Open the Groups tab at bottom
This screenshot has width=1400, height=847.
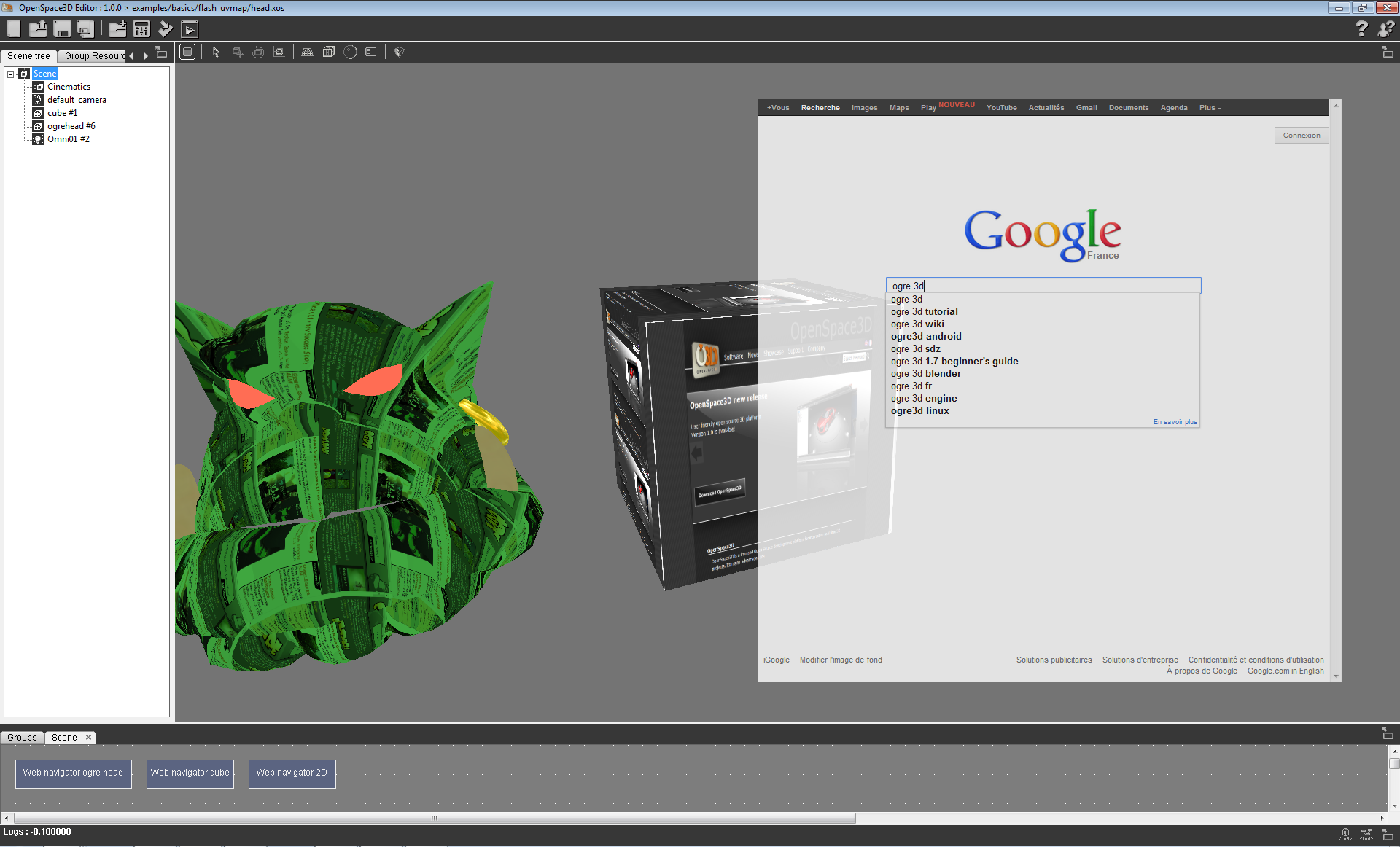pyautogui.click(x=22, y=738)
